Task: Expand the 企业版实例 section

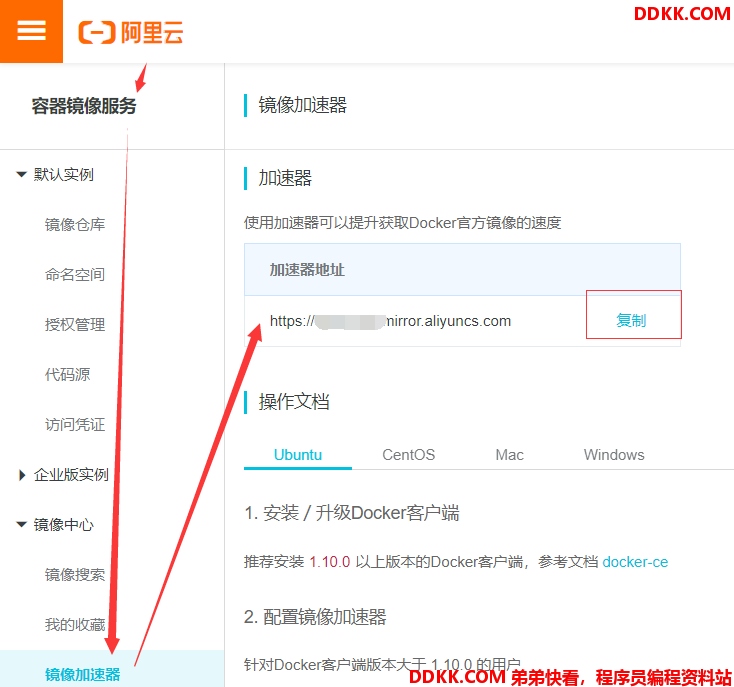Action: [22, 475]
